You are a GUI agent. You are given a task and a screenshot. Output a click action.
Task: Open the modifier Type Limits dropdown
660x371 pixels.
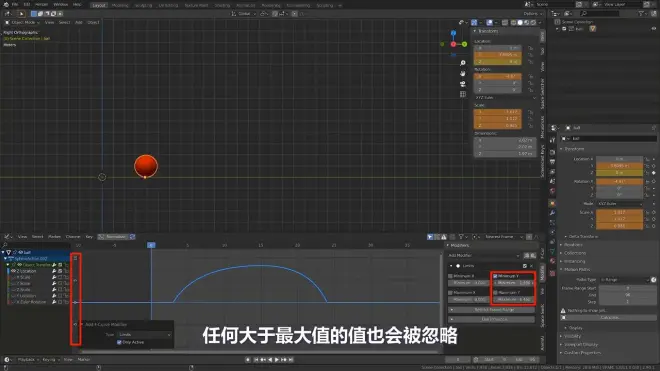tap(144, 334)
